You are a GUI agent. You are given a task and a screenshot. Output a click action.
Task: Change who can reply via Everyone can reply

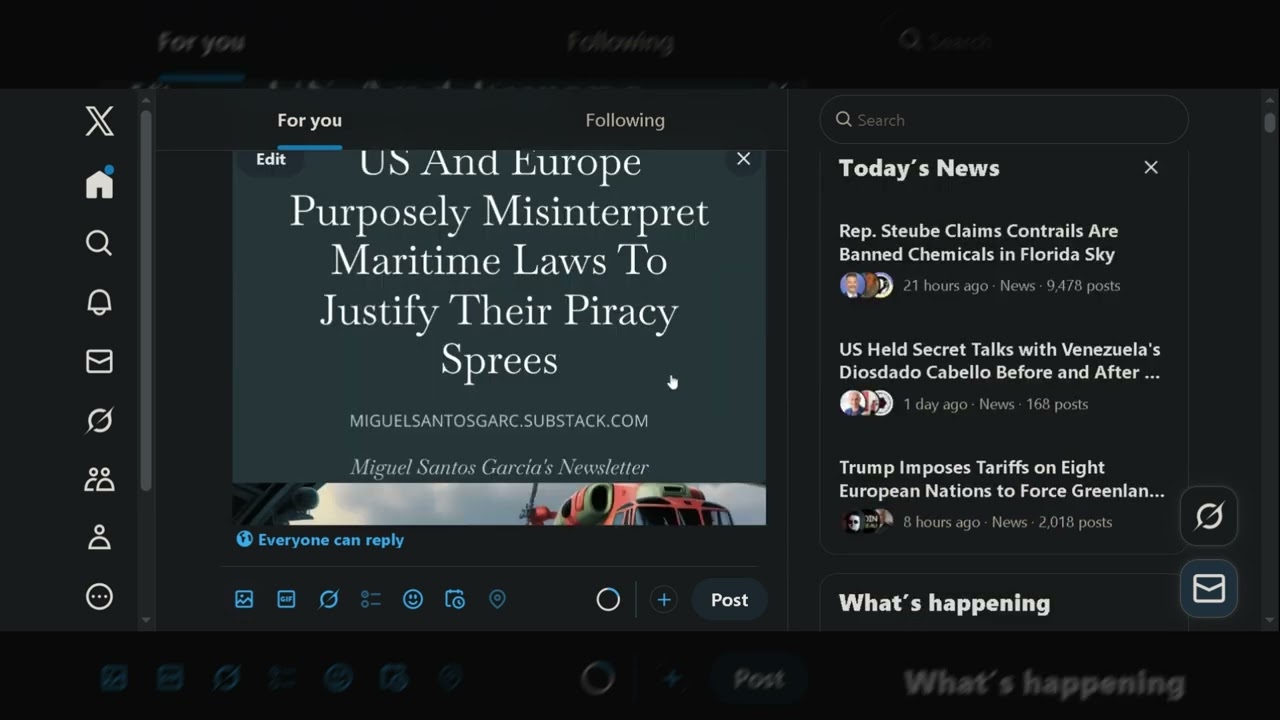[320, 539]
